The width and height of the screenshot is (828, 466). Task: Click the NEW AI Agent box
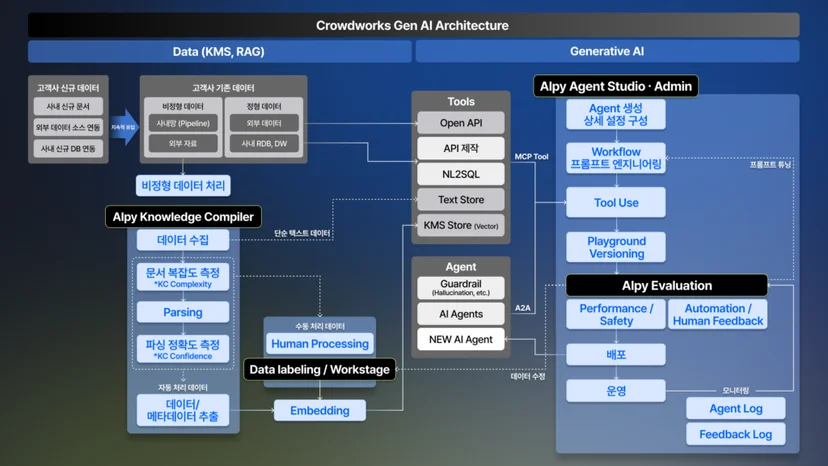461,339
